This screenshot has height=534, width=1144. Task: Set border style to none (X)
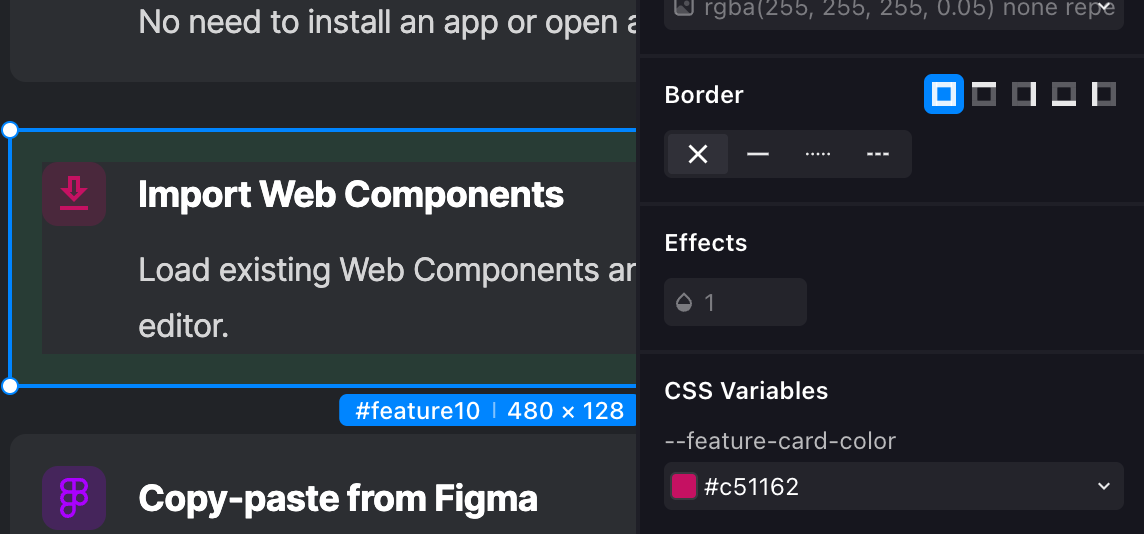tap(698, 154)
